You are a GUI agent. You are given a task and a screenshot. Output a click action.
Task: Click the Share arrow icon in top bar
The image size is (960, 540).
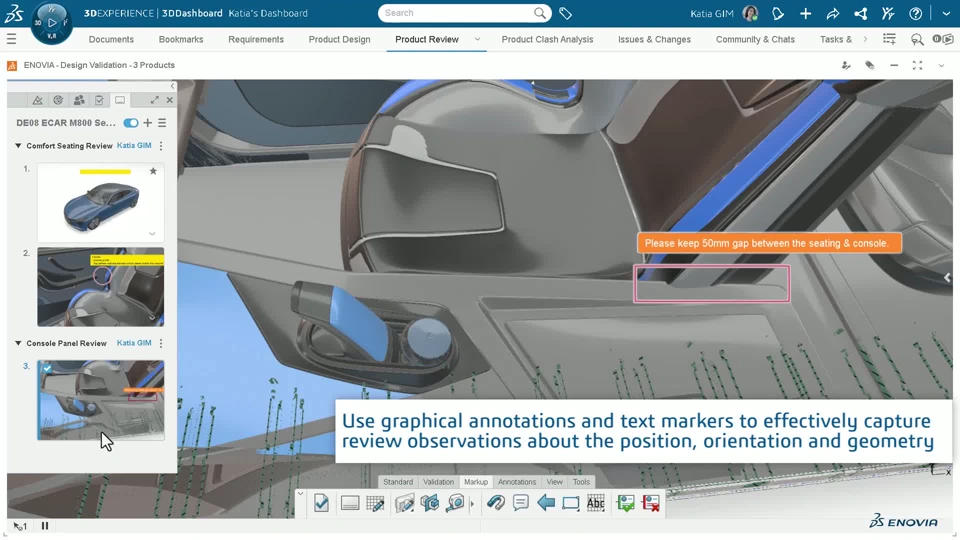833,13
